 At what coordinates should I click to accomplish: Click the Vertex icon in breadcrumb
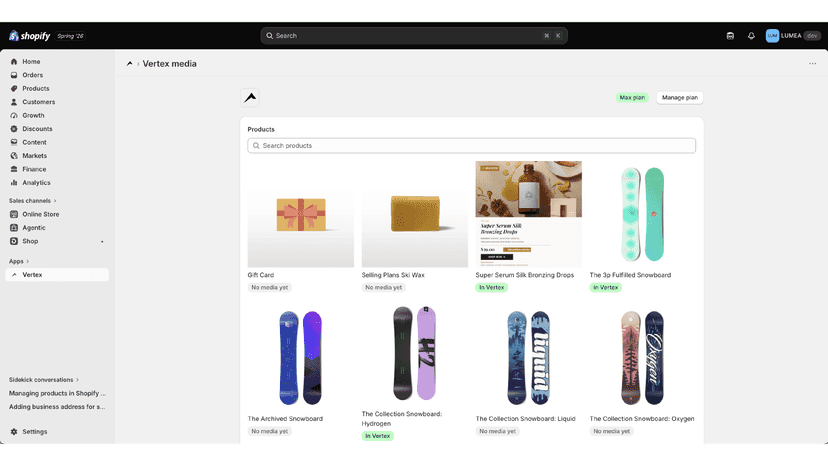click(x=129, y=63)
